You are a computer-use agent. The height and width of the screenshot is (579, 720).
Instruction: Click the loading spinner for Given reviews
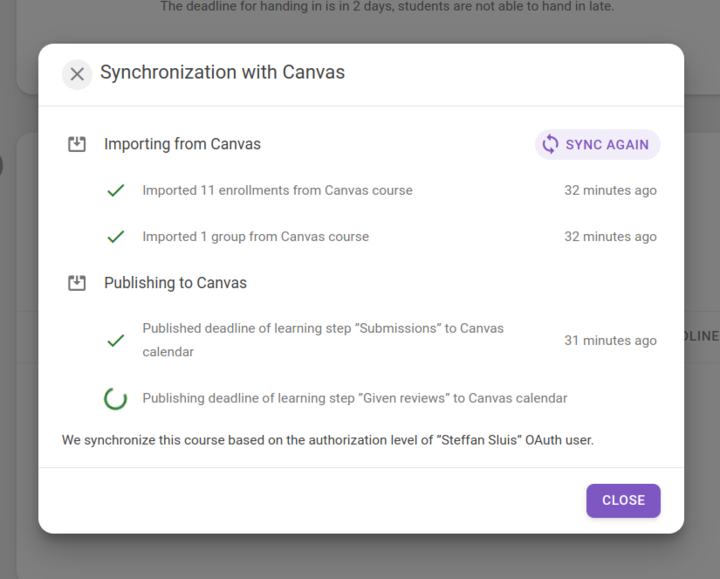tap(116, 398)
